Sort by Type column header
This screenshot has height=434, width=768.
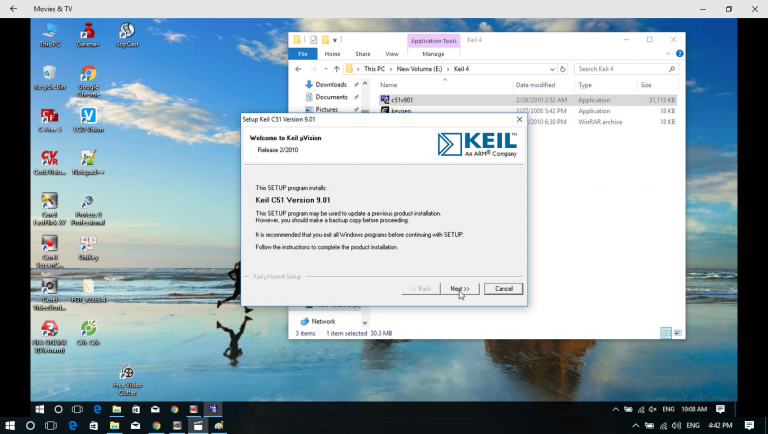[x=585, y=85]
